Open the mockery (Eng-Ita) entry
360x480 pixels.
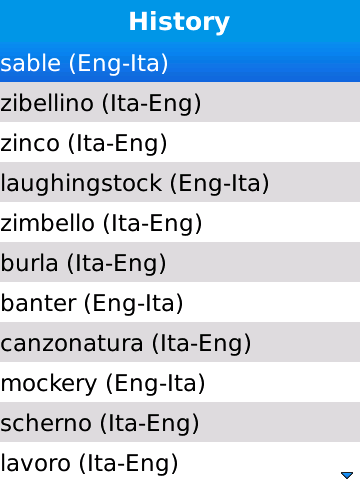180,382
